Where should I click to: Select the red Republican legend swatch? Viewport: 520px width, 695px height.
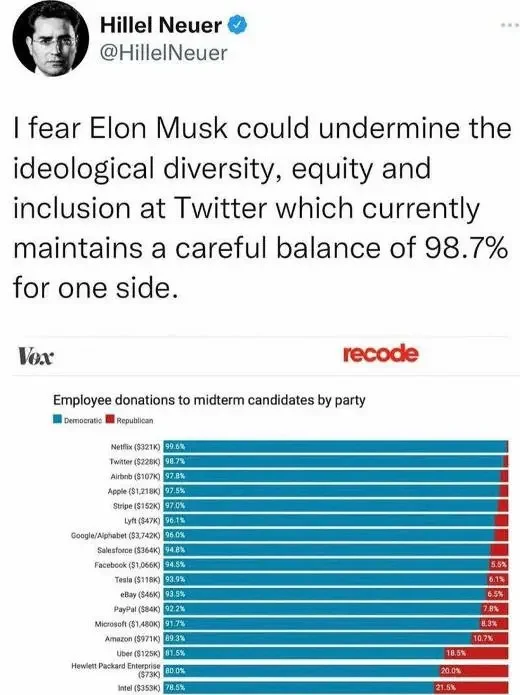(x=110, y=419)
